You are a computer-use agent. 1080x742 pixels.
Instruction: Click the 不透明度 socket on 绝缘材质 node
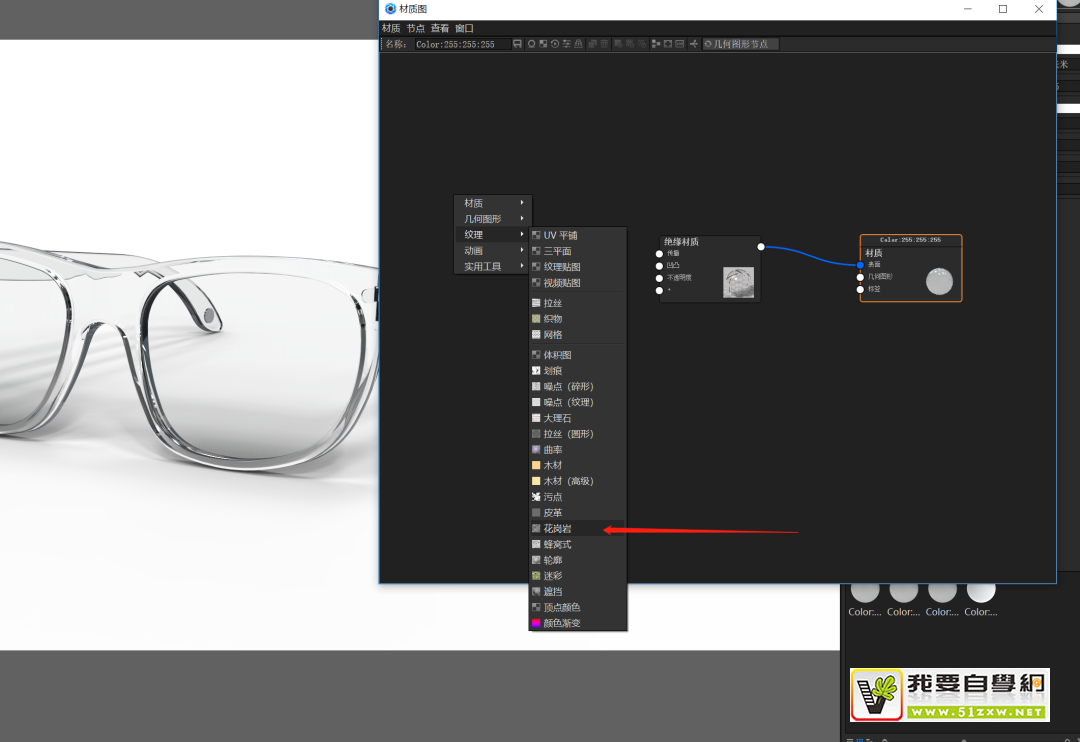pyautogui.click(x=659, y=278)
